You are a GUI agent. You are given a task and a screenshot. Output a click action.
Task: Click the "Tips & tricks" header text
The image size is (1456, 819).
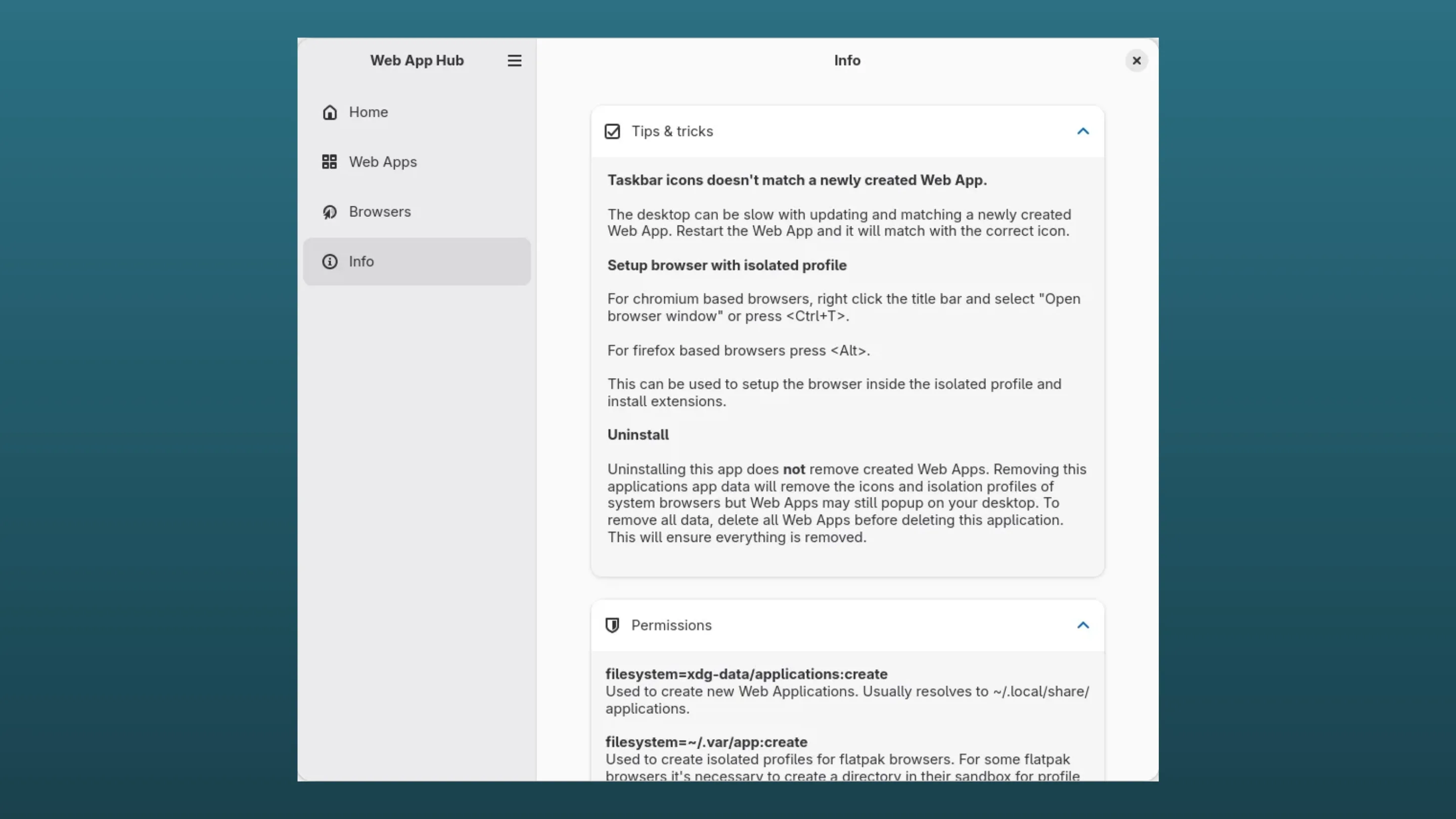672,131
